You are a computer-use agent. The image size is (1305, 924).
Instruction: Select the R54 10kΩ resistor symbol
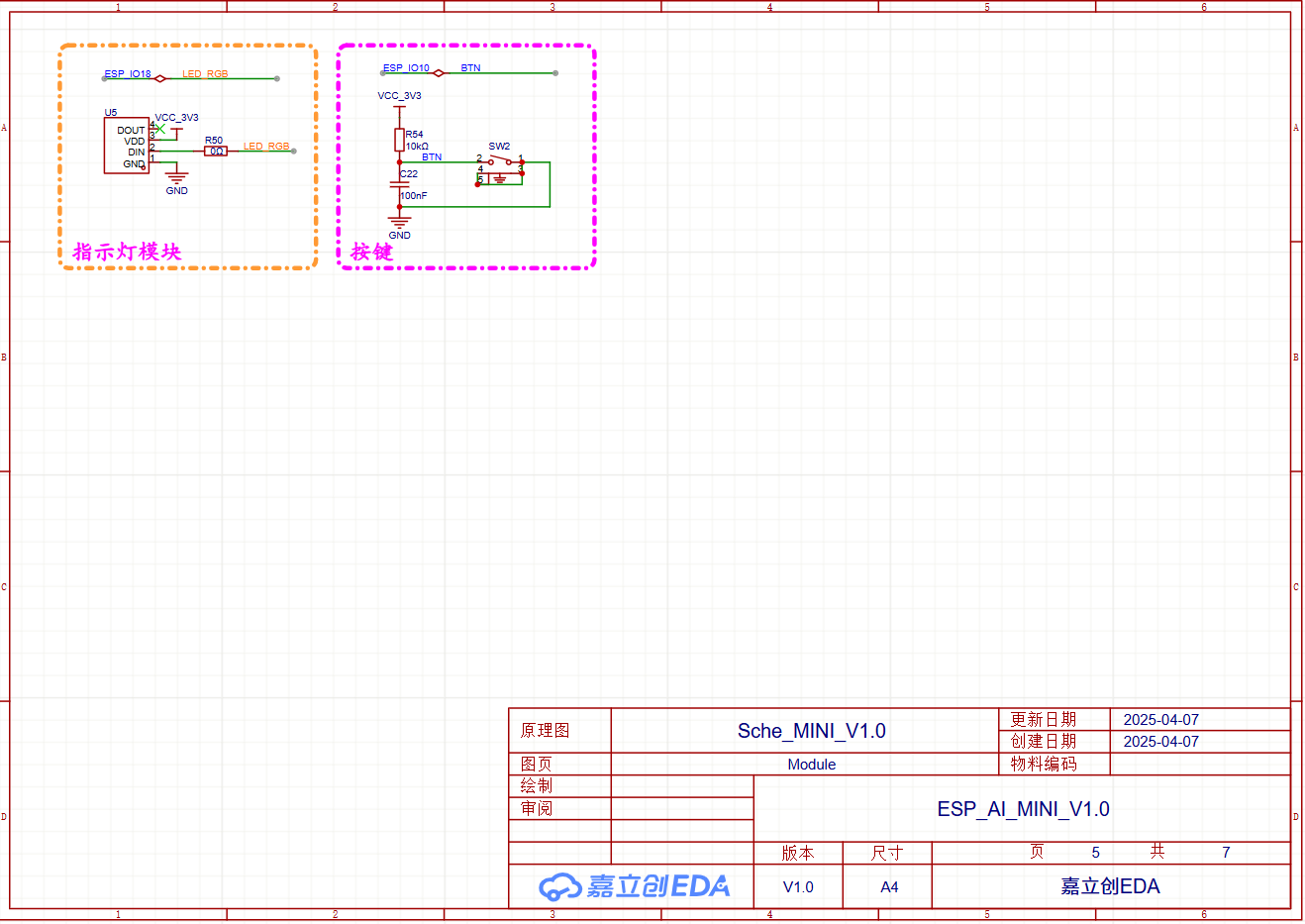click(399, 140)
